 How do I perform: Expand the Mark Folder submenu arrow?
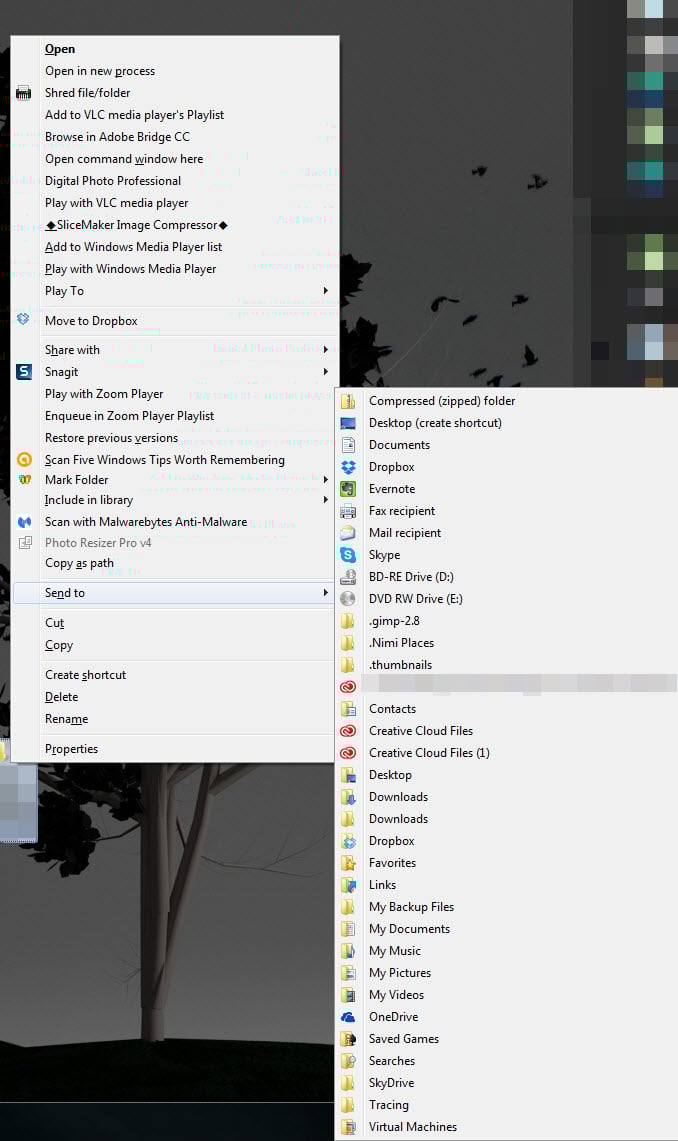326,480
